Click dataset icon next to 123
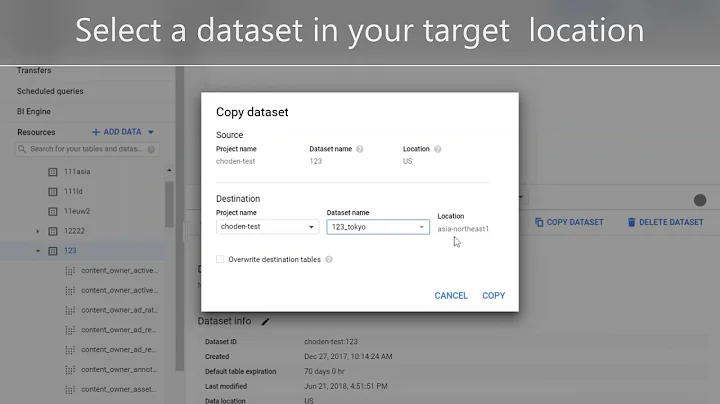Image resolution: width=720 pixels, height=404 pixels. (x=53, y=251)
